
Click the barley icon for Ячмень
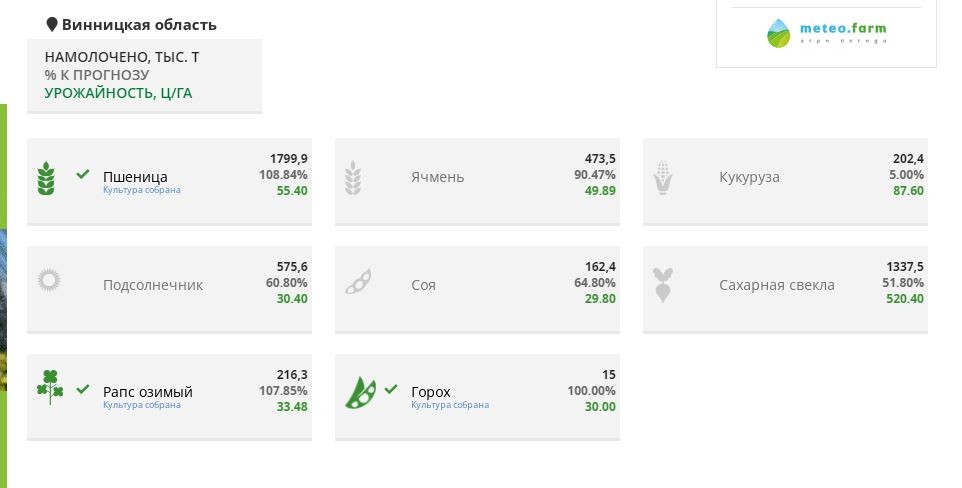[353, 178]
